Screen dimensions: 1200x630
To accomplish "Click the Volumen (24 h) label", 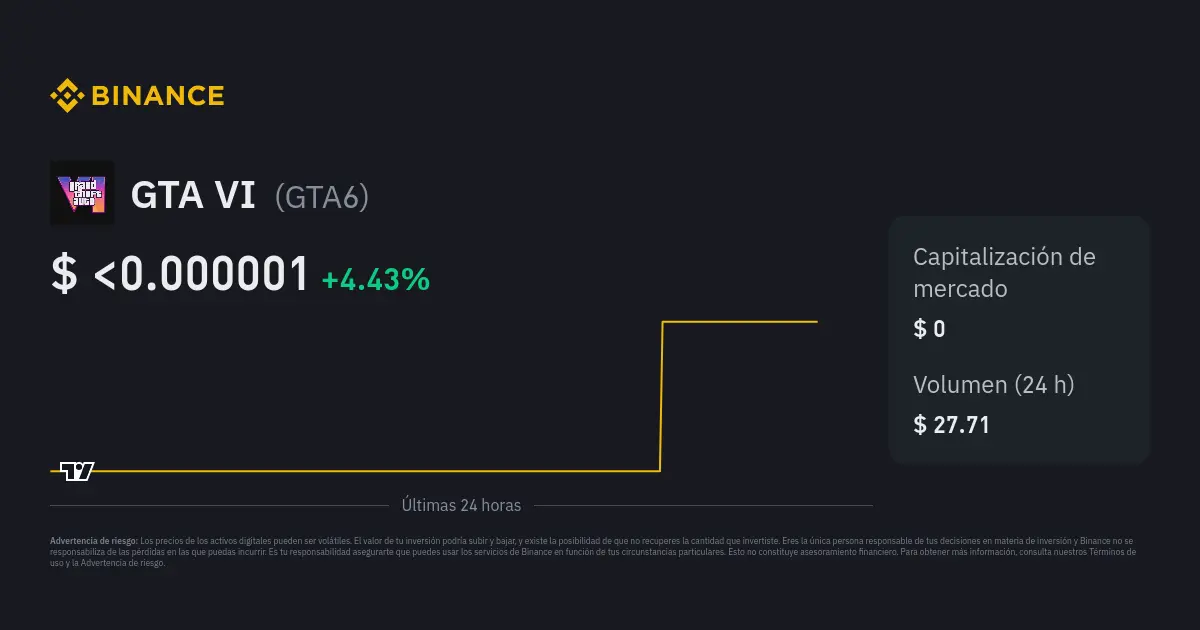I will click(994, 384).
